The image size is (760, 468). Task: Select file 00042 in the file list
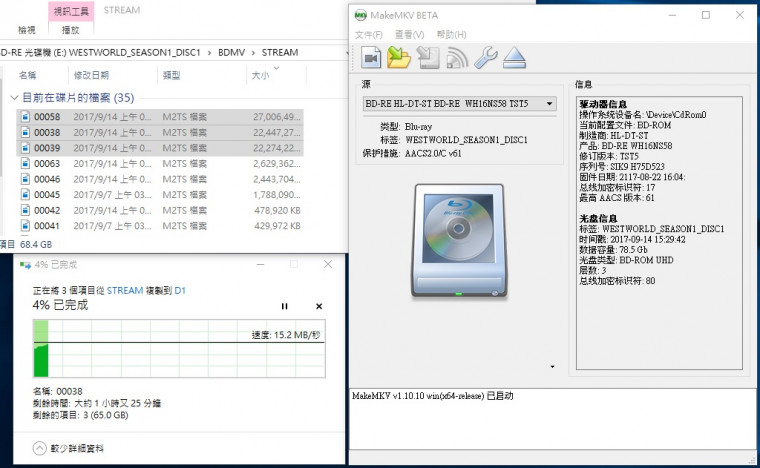[x=160, y=210]
